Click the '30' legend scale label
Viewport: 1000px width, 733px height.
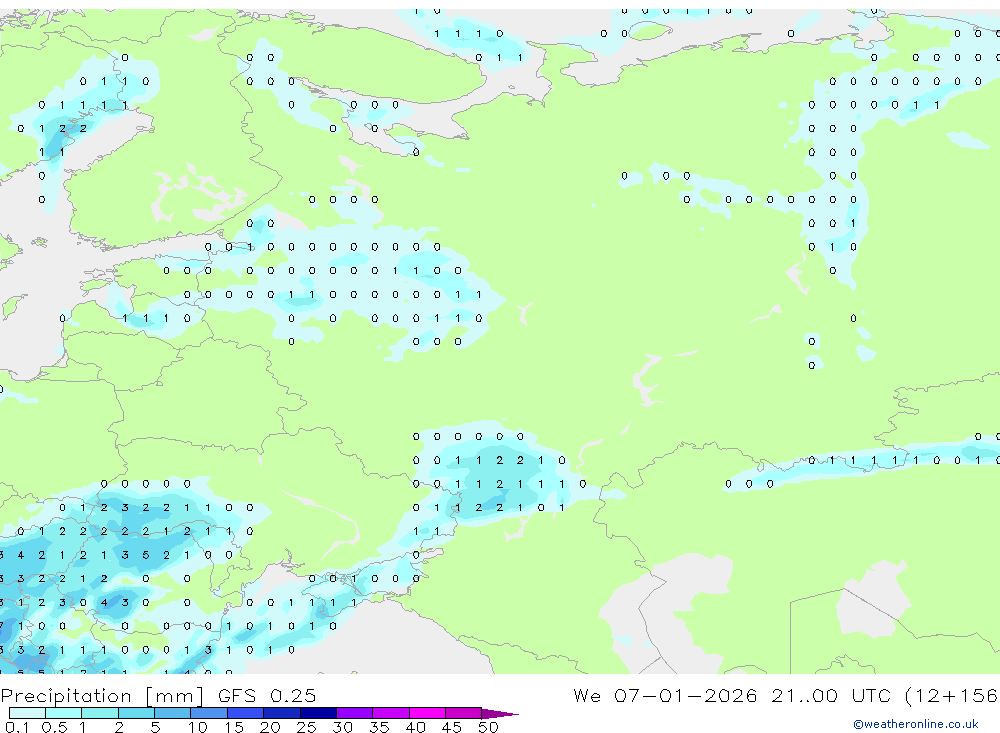click(342, 727)
